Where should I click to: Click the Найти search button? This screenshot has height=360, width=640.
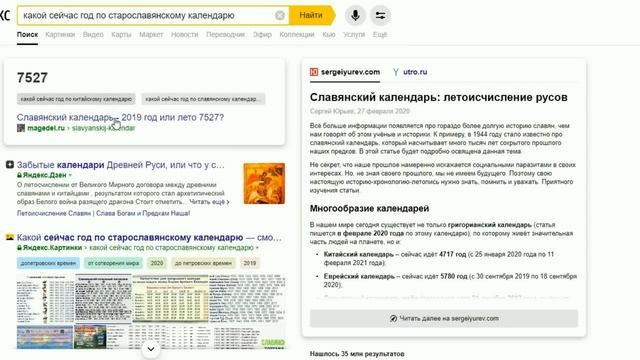tap(311, 15)
